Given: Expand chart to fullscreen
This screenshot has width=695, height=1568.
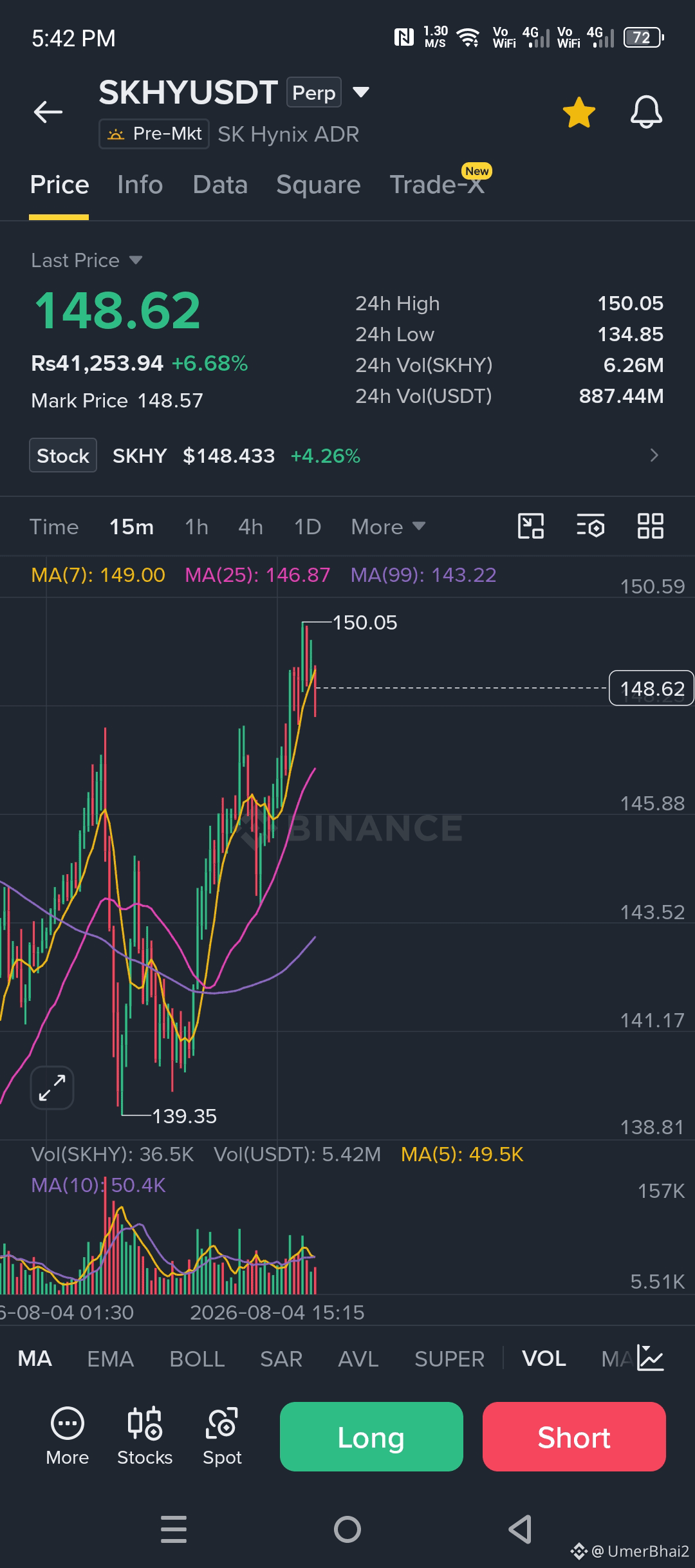Looking at the screenshot, I should pos(52,1088).
